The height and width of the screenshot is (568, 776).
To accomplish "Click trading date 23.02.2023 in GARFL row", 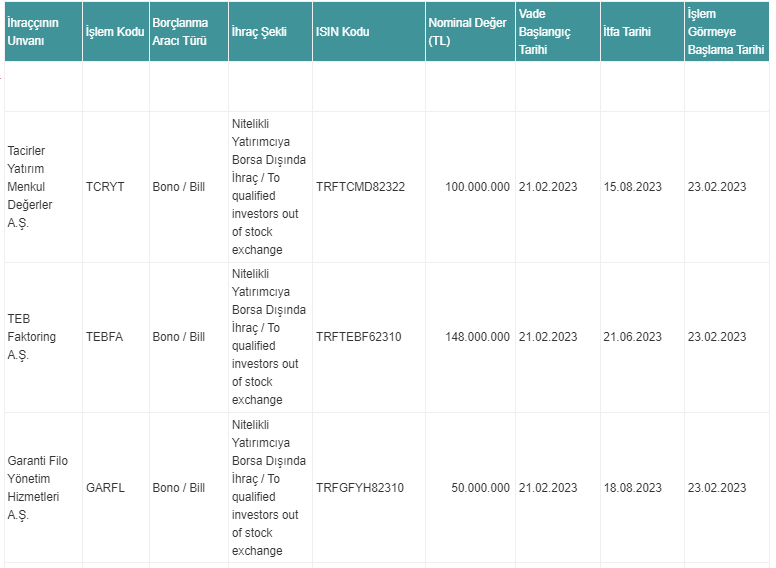I will (717, 488).
